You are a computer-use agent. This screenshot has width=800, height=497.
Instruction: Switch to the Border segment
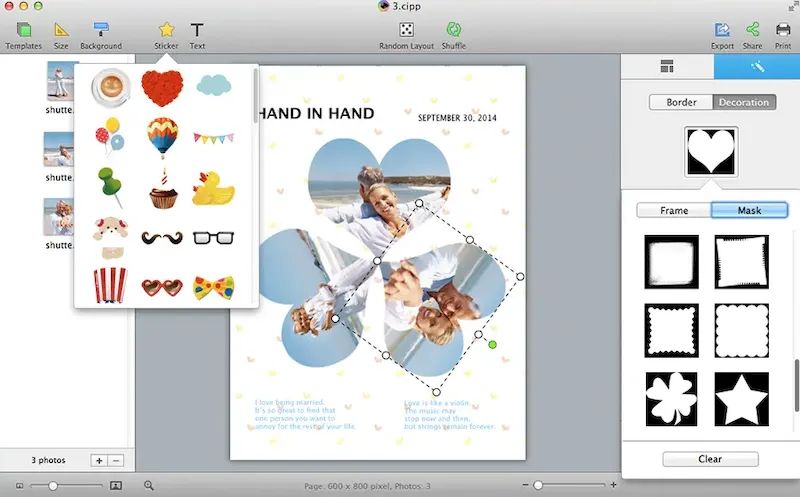(681, 102)
